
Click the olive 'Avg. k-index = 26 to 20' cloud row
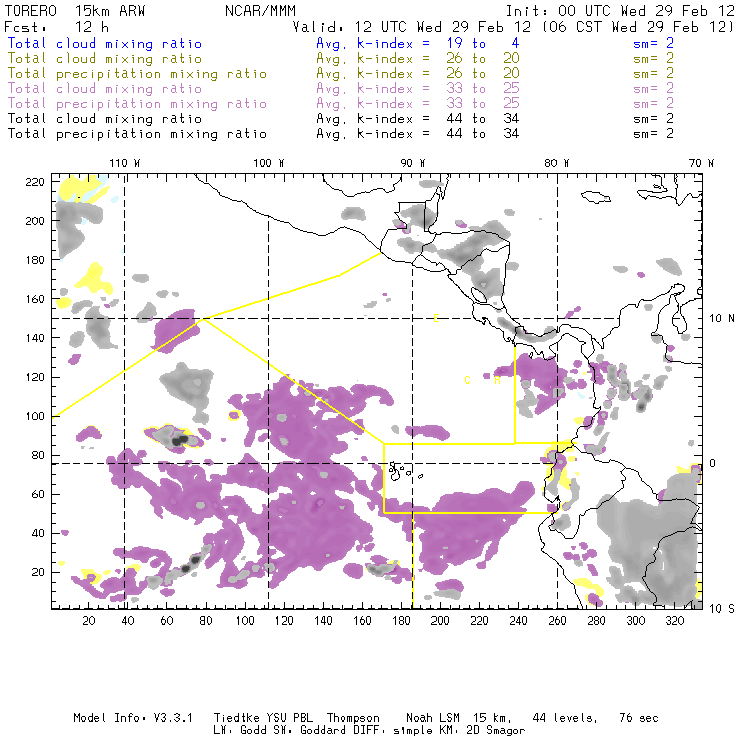(418, 59)
